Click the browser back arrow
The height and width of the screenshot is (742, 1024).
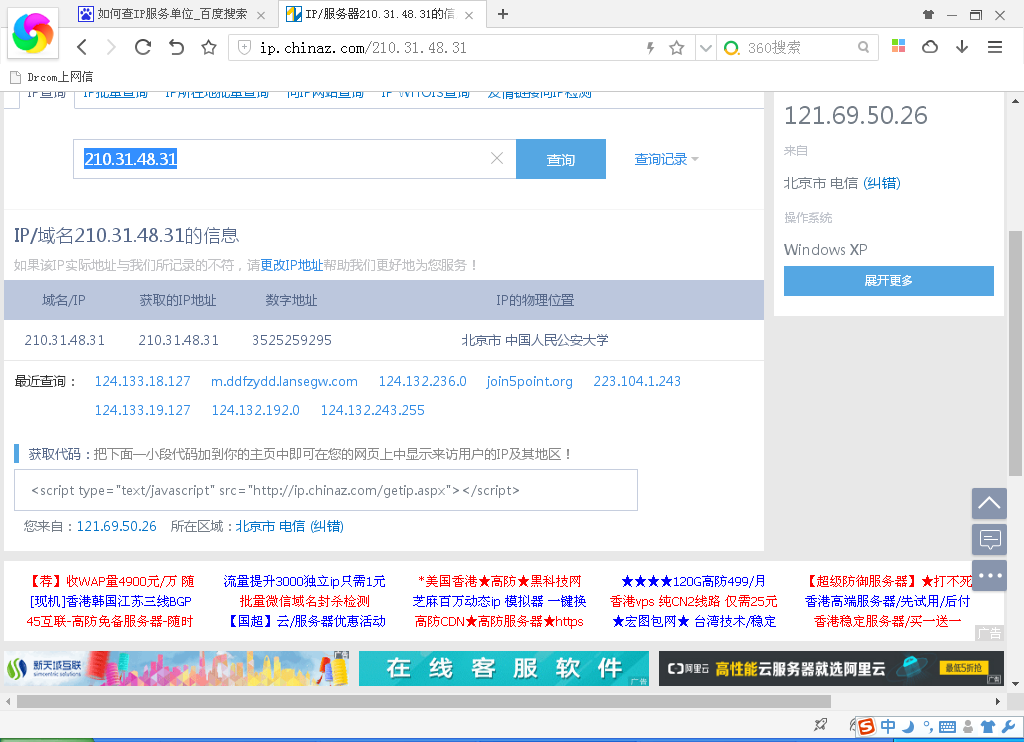pyautogui.click(x=82, y=47)
